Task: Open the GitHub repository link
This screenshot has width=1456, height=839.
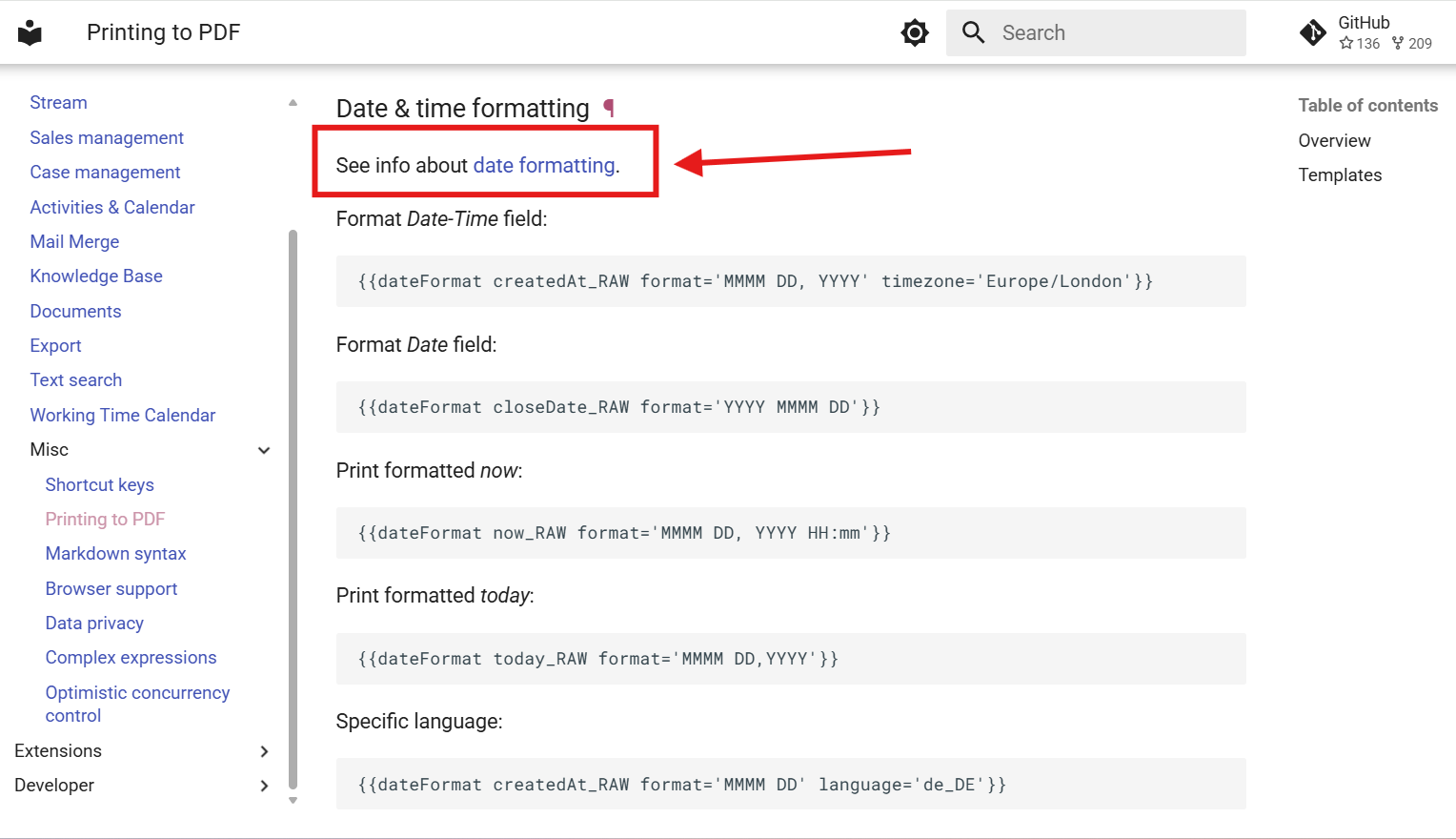Action: click(1366, 32)
